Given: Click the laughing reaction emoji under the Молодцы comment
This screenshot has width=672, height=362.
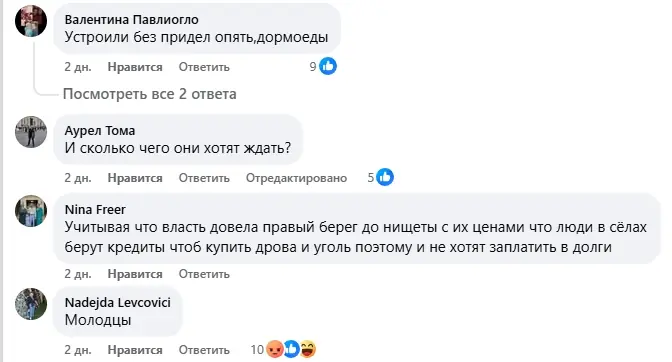Looking at the screenshot, I should point(308,349).
